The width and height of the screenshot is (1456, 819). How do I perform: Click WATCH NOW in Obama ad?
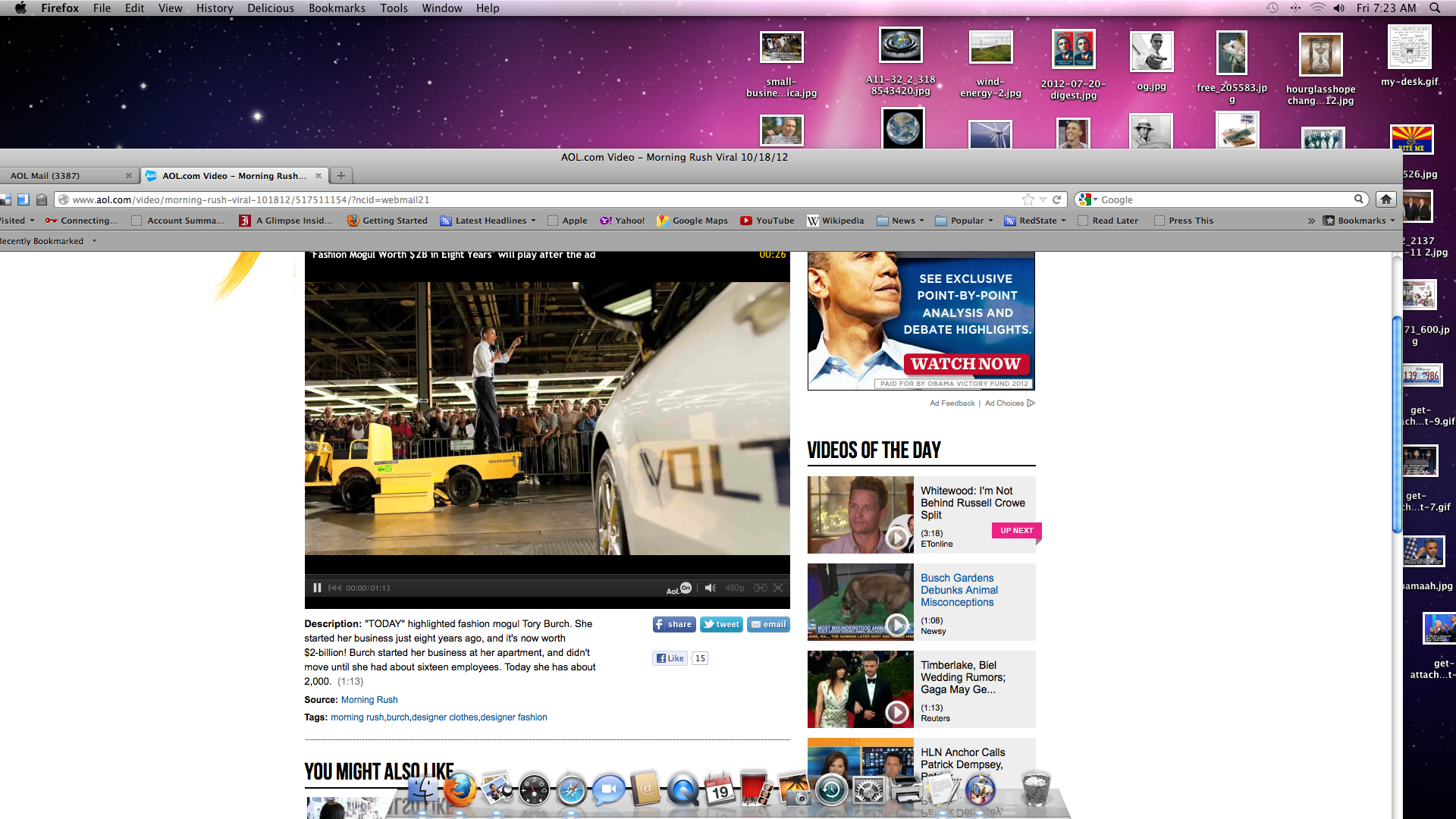[x=965, y=364]
